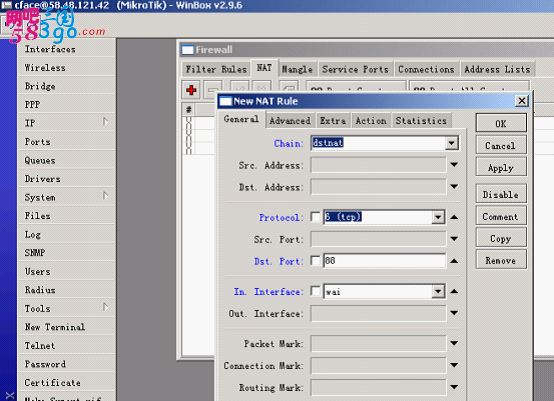Open the Protocol dropdown list
The image size is (554, 401).
(x=438, y=217)
